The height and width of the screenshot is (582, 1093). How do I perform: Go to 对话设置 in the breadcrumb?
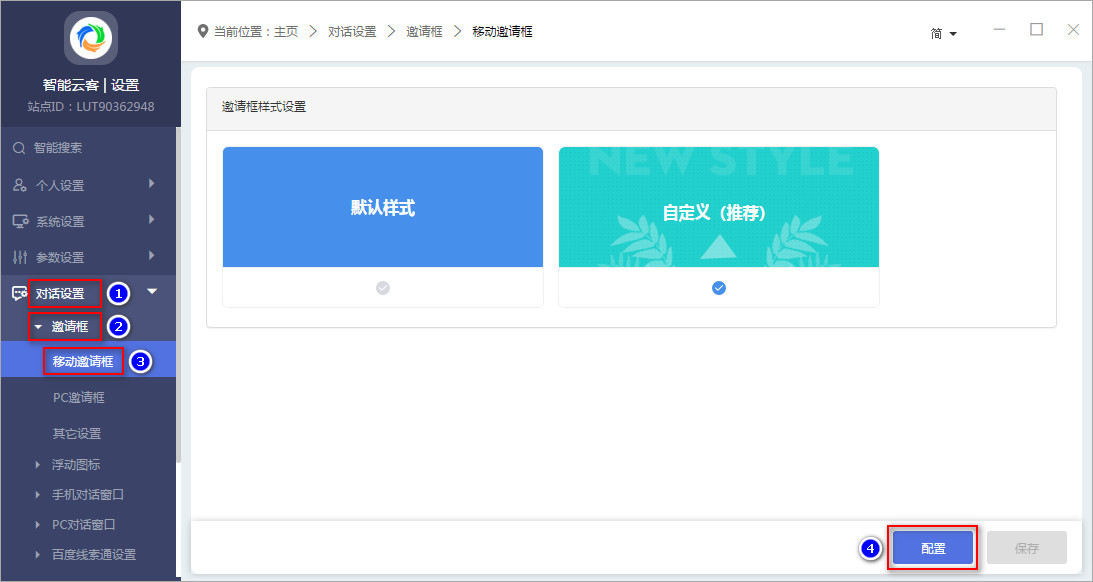pyautogui.click(x=352, y=31)
